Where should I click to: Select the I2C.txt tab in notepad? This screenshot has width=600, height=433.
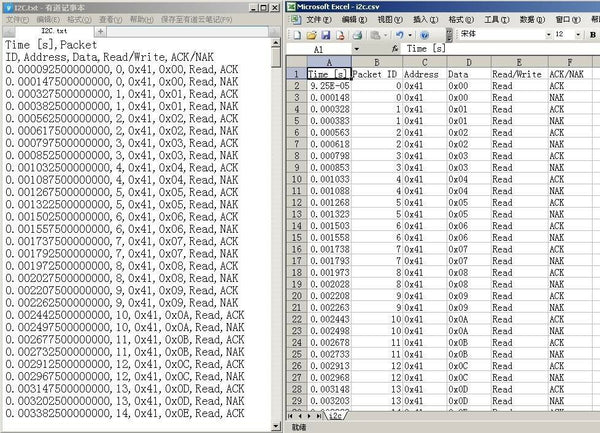tap(54, 31)
